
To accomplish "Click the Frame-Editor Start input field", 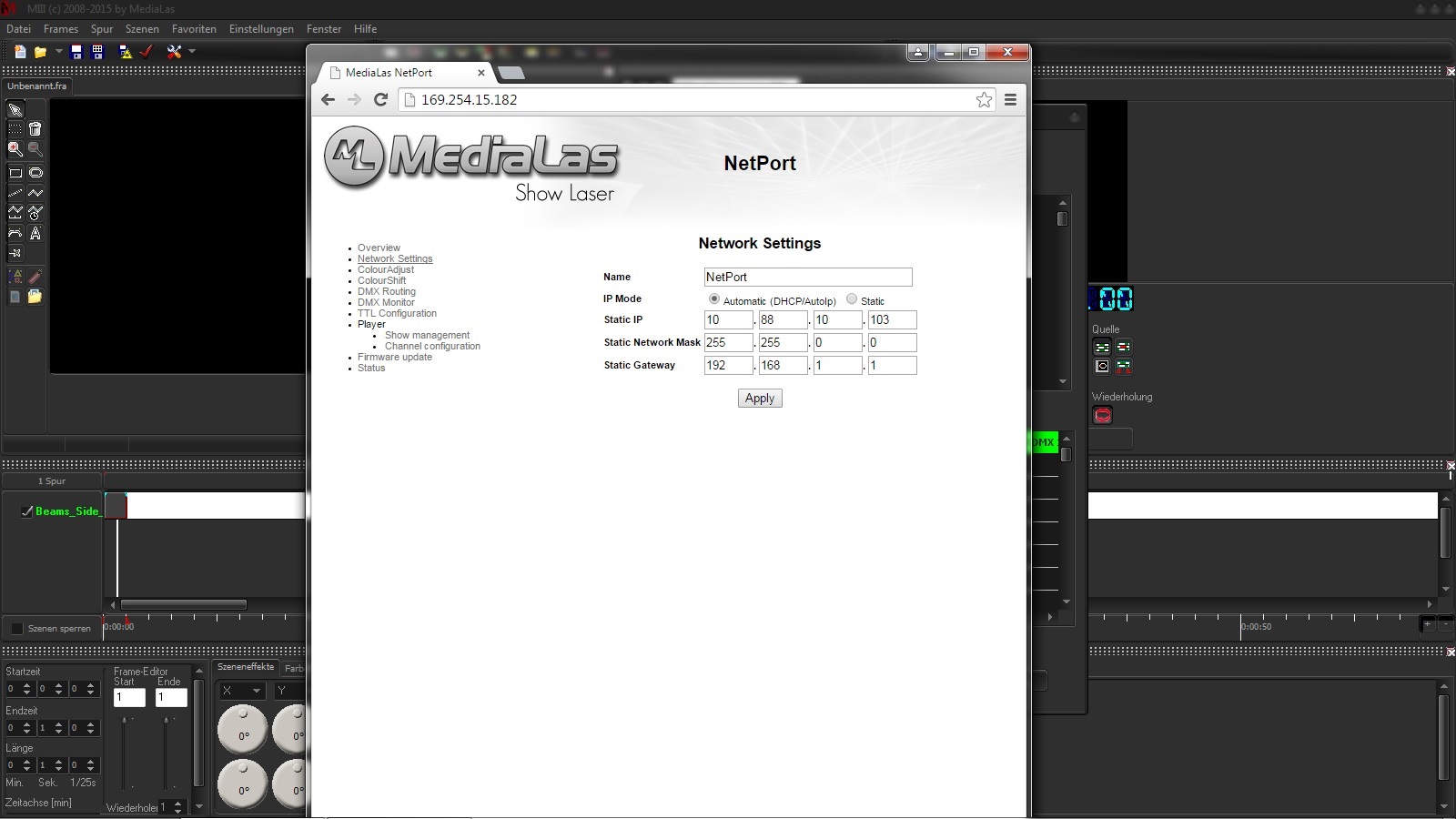I will (x=129, y=697).
